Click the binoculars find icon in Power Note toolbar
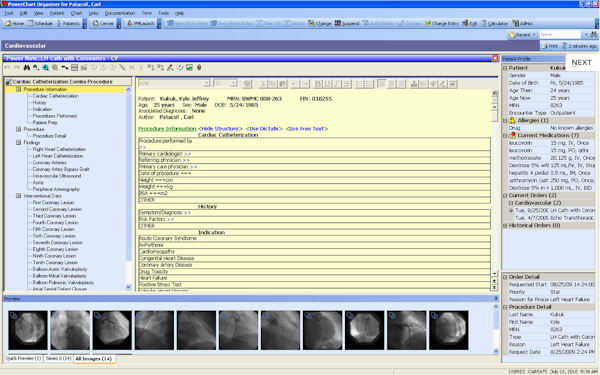600x375 pixels. pyautogui.click(x=26, y=68)
